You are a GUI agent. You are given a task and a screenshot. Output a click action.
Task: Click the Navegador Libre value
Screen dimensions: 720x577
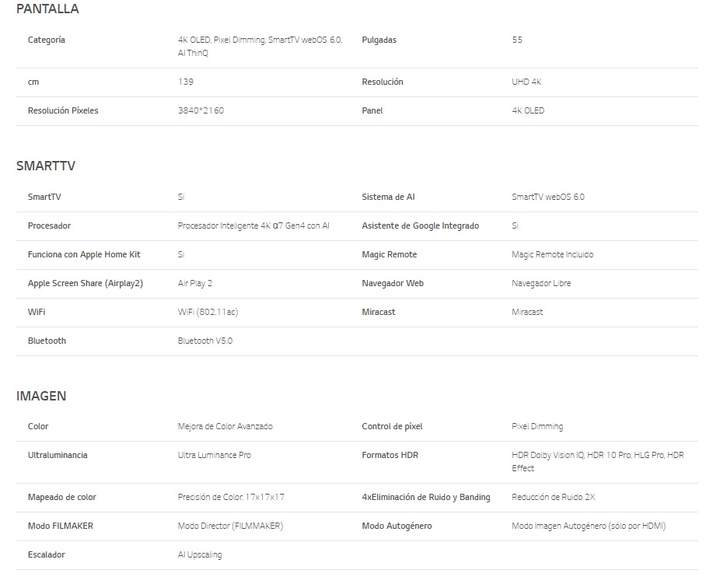(x=541, y=283)
